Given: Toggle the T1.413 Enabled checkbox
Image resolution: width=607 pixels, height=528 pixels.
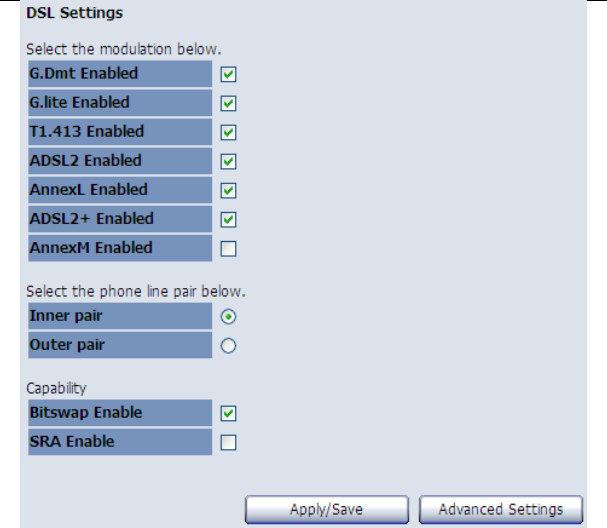Looking at the screenshot, I should pyautogui.click(x=228, y=132).
